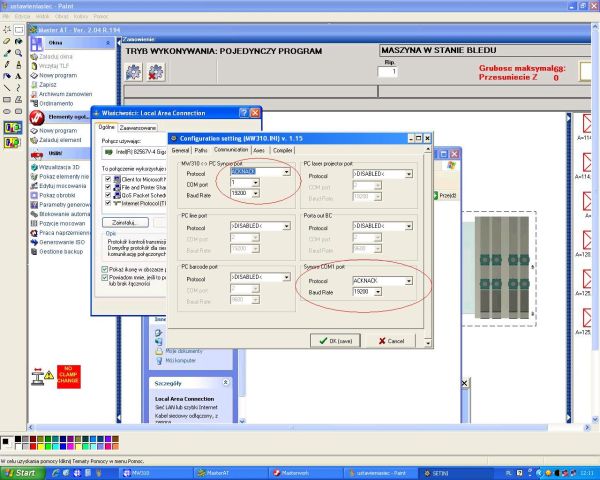Open PC barcode port Protocol dropdown
600x480 pixels.
point(286,278)
